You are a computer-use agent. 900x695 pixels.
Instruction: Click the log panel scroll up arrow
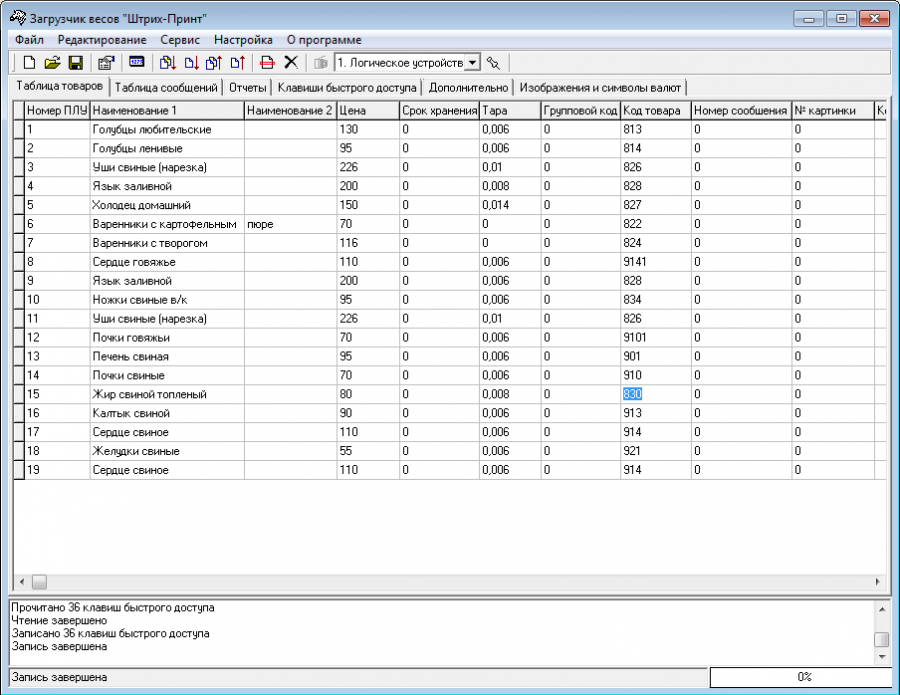[x=882, y=608]
